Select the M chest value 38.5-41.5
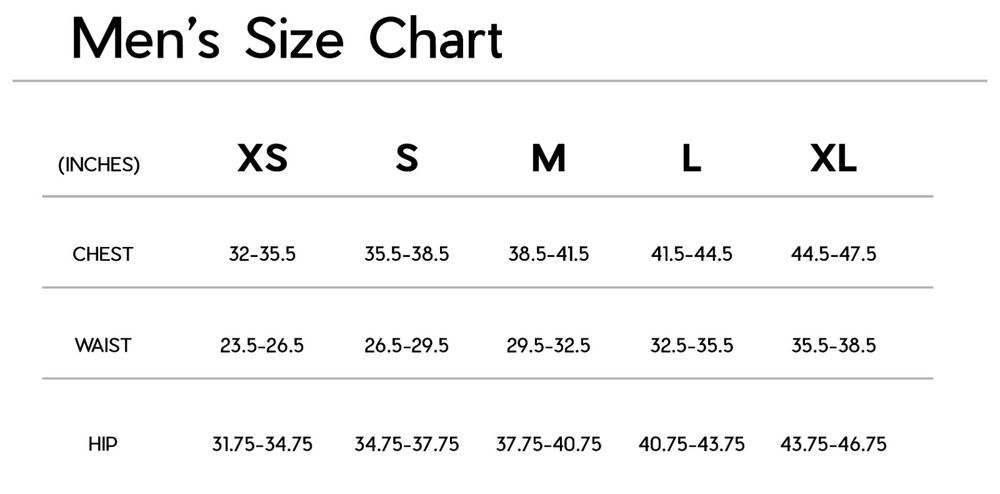Image resolution: width=1000 pixels, height=494 pixels. coord(548,254)
